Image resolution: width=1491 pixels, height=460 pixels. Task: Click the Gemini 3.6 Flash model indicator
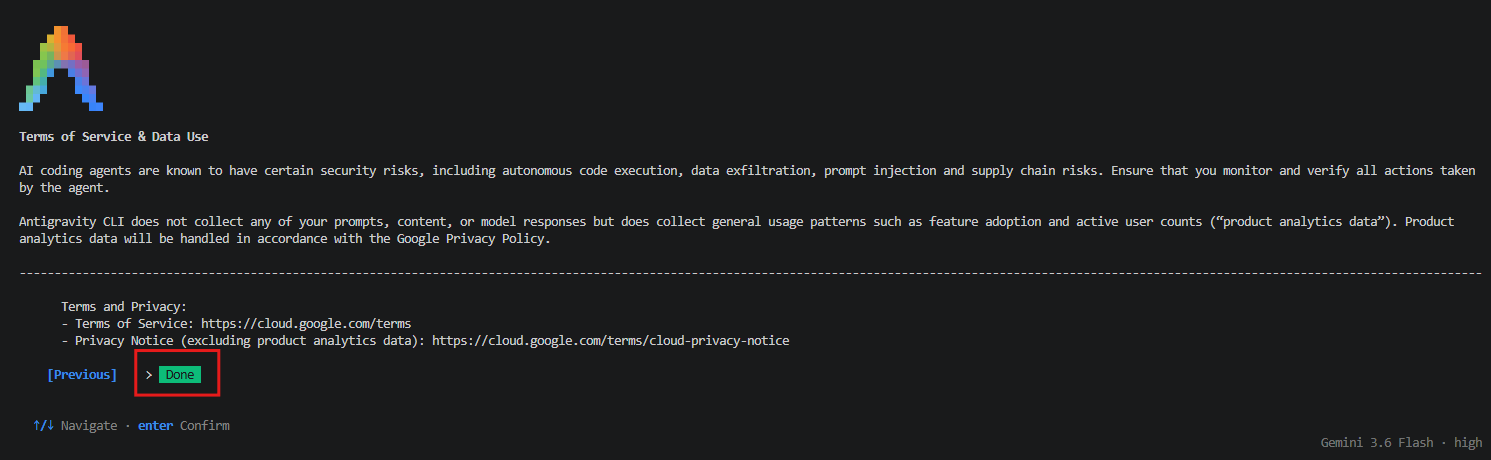pos(1377,443)
